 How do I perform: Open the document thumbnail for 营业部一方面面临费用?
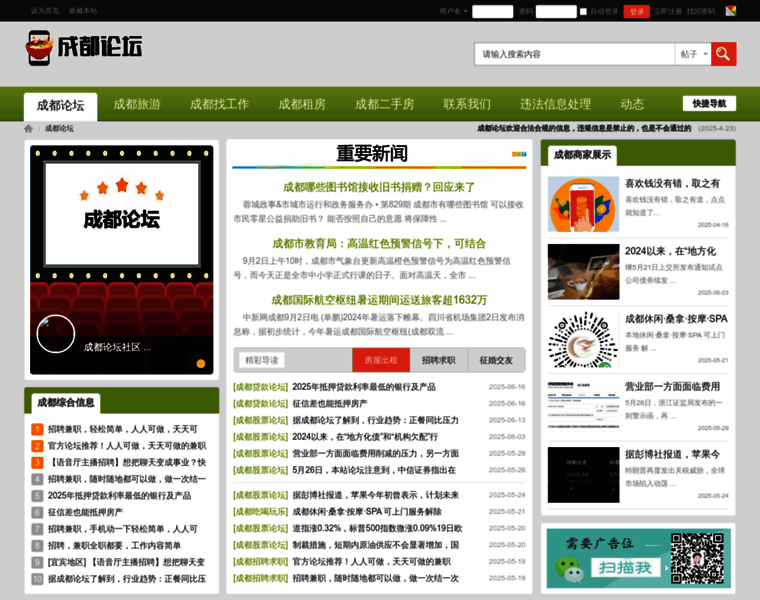click(x=584, y=407)
